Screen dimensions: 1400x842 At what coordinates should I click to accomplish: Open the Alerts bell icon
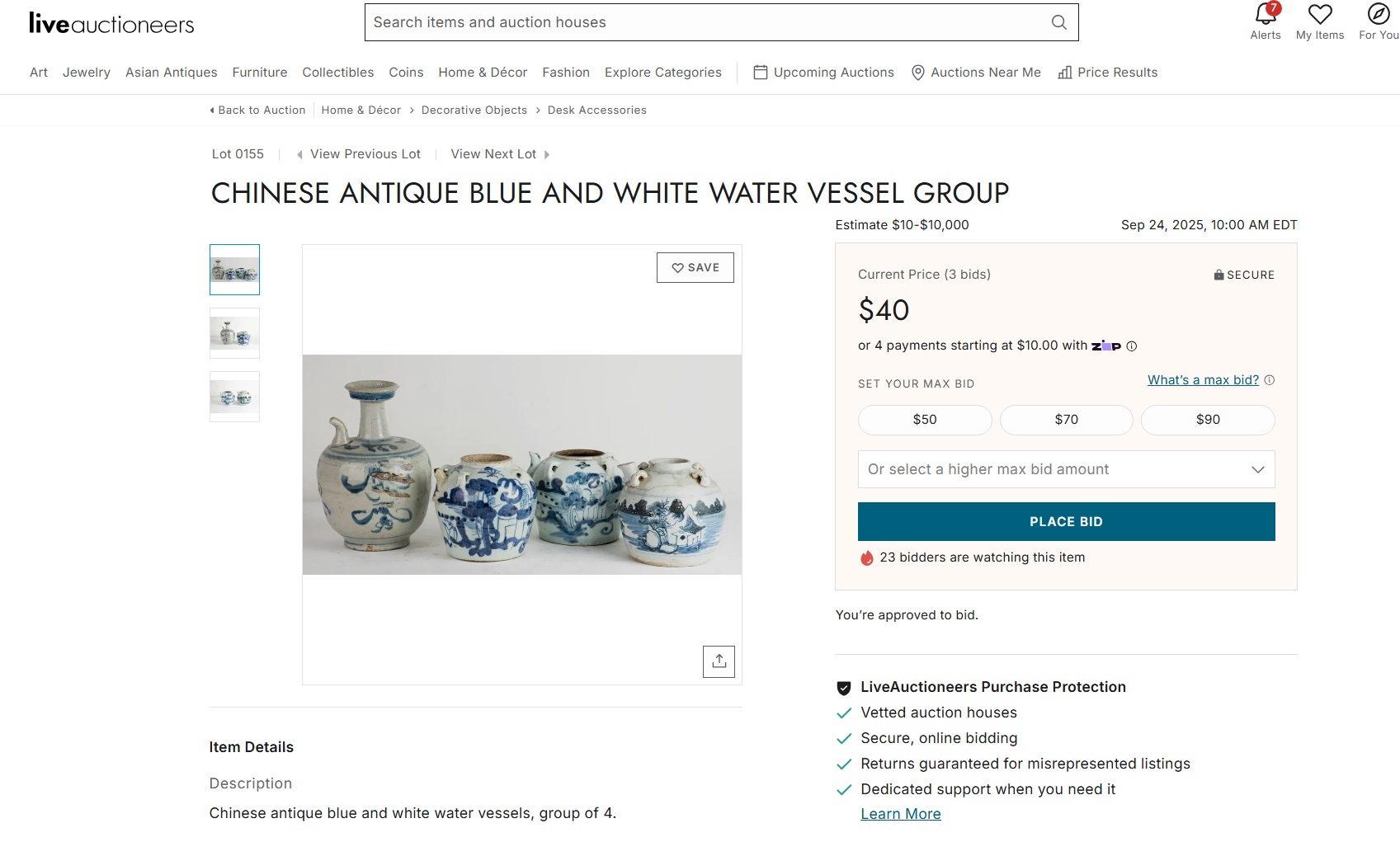(x=1266, y=14)
